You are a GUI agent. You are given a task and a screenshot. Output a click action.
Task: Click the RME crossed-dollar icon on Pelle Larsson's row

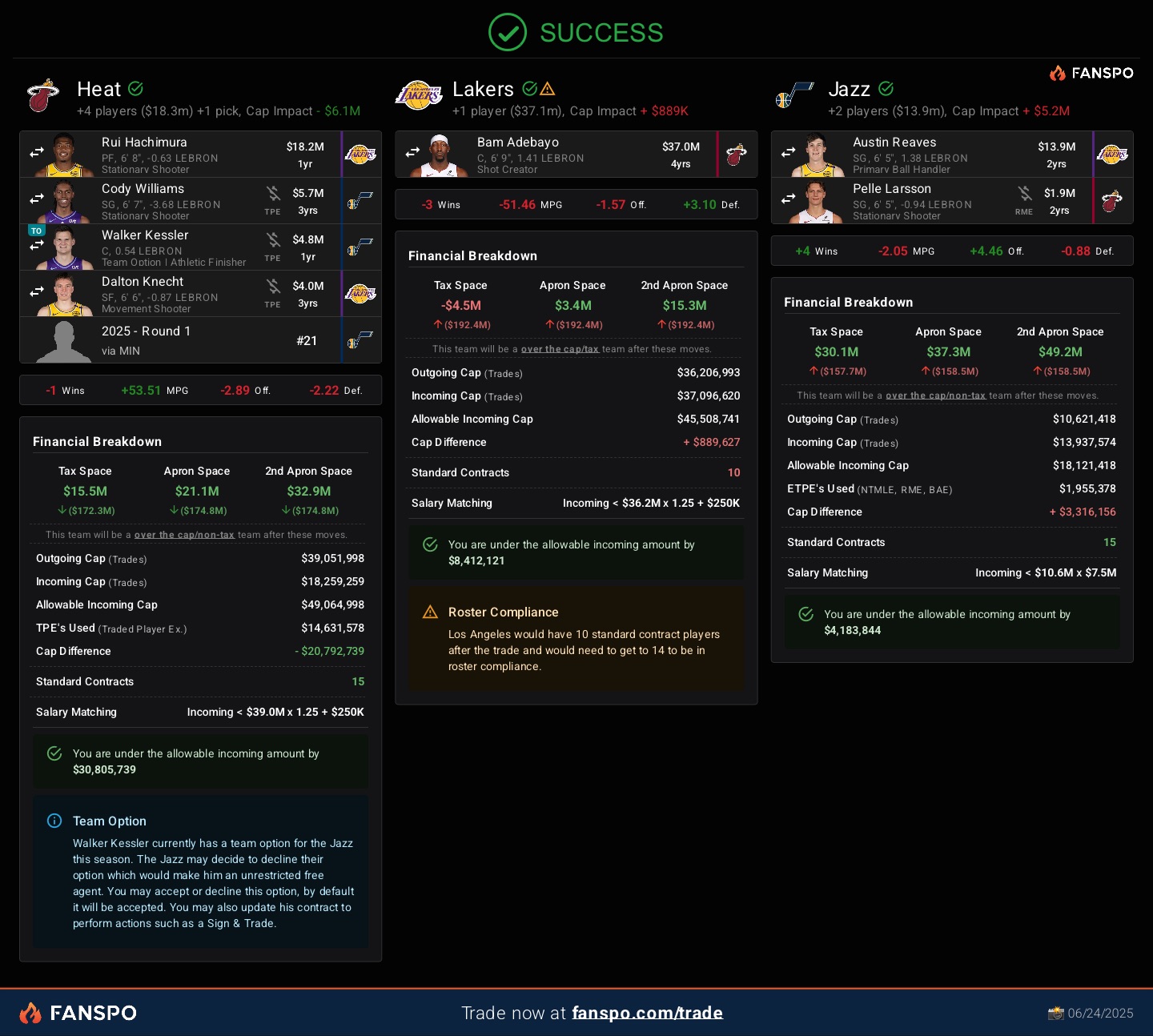coord(1025,193)
